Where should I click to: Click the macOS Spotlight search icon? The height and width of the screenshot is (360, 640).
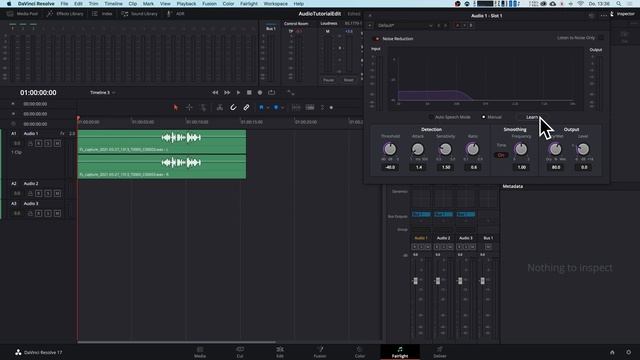click(x=619, y=4)
